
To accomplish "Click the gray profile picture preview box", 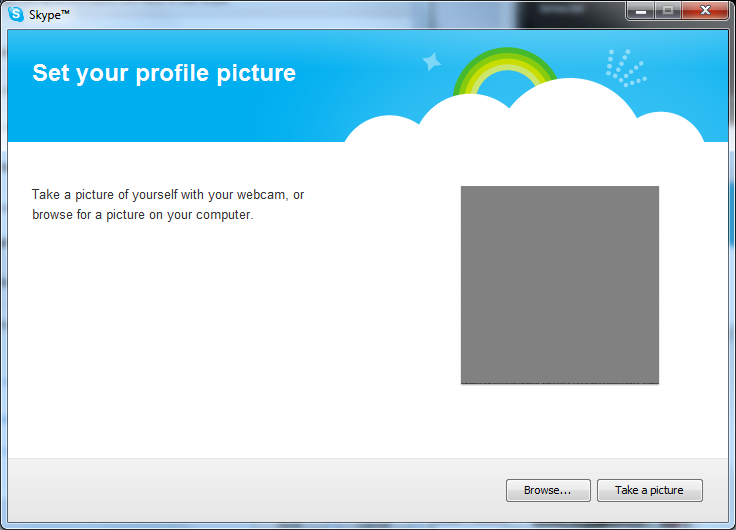I will 559,284.
